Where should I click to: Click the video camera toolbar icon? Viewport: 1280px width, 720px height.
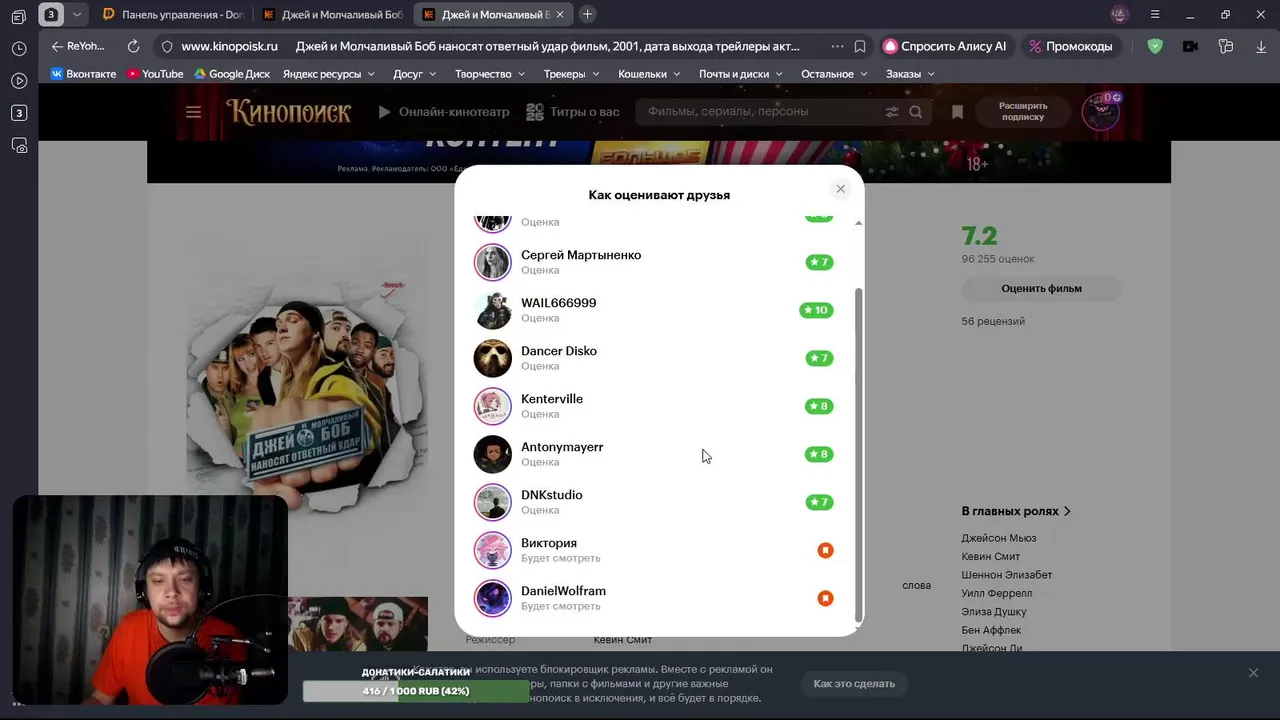pyautogui.click(x=1190, y=46)
